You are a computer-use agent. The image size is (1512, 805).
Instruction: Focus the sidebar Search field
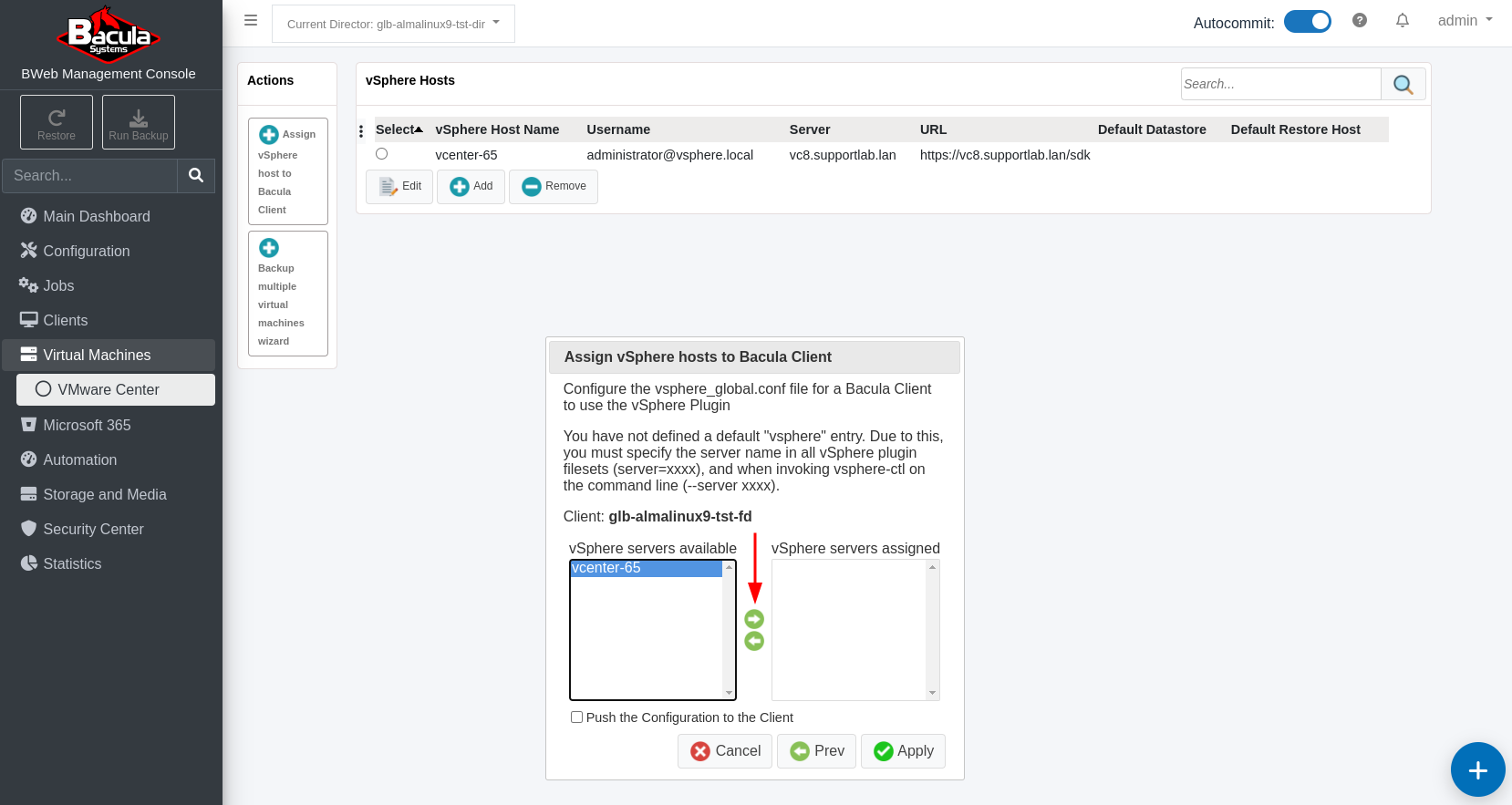(89, 175)
